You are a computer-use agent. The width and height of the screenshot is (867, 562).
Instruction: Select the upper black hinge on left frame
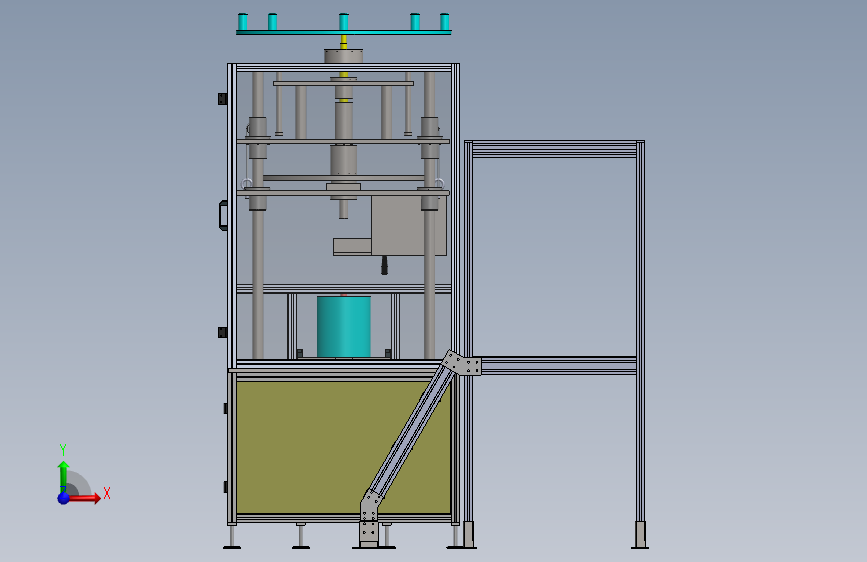(222, 98)
